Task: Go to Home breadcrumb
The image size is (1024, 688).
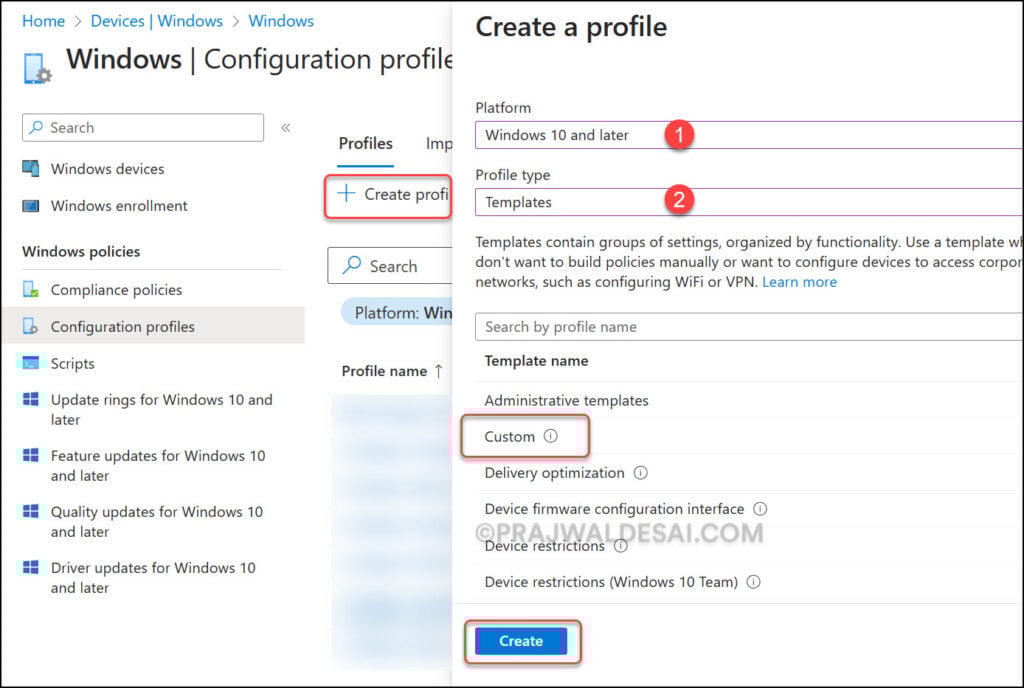Action: click(x=43, y=21)
